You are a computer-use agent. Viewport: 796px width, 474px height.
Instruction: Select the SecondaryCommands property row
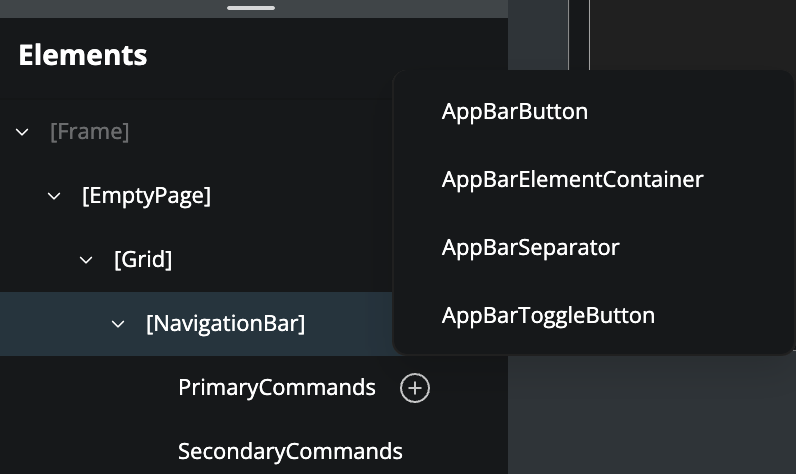[x=290, y=452]
